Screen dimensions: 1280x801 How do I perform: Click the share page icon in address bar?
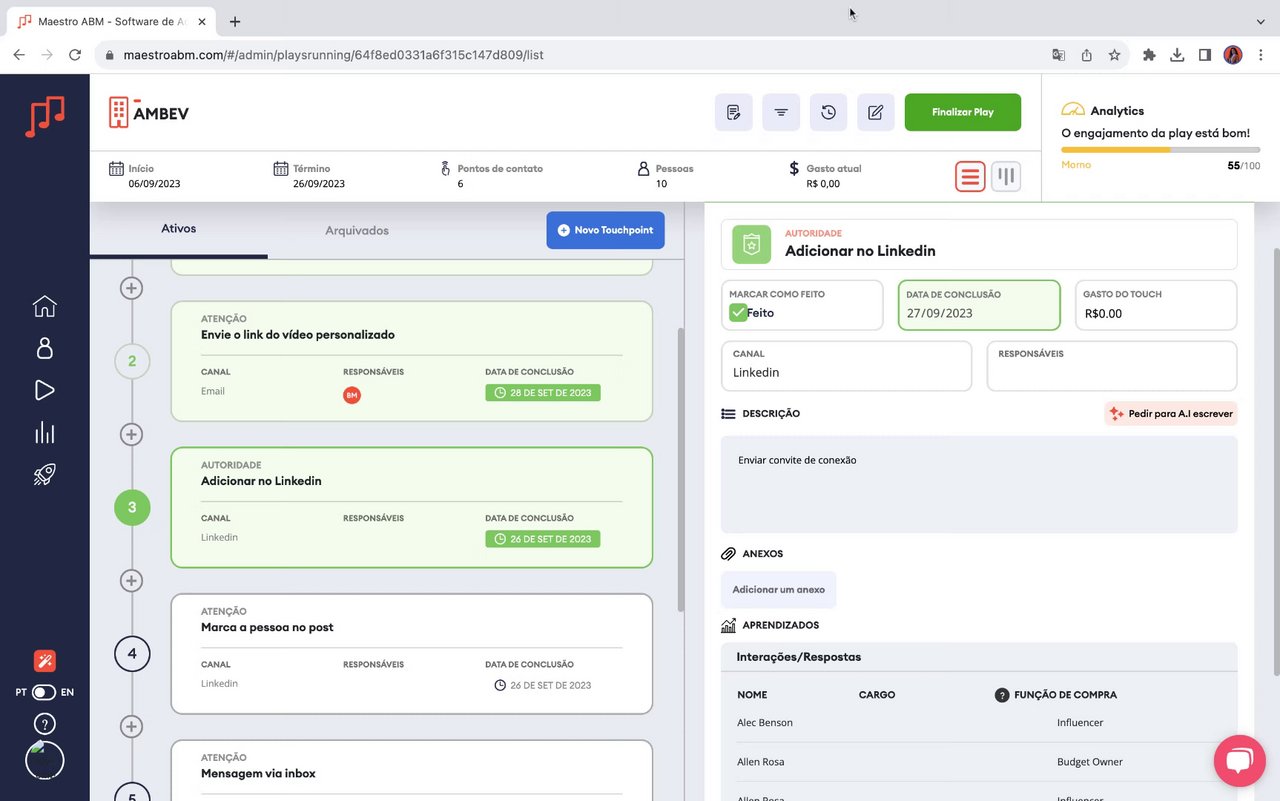coord(1086,55)
